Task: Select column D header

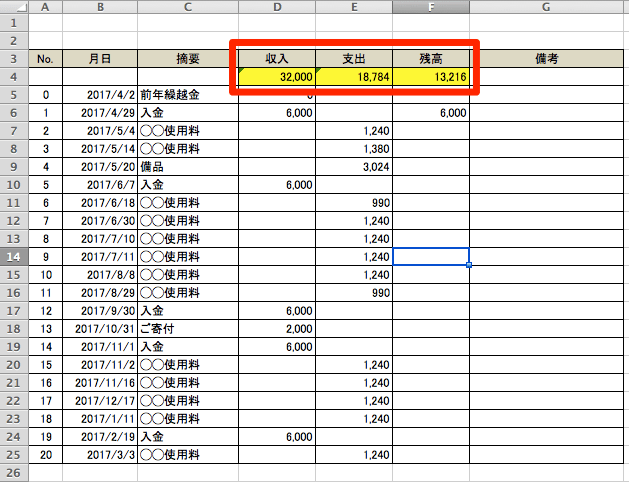Action: (278, 7)
